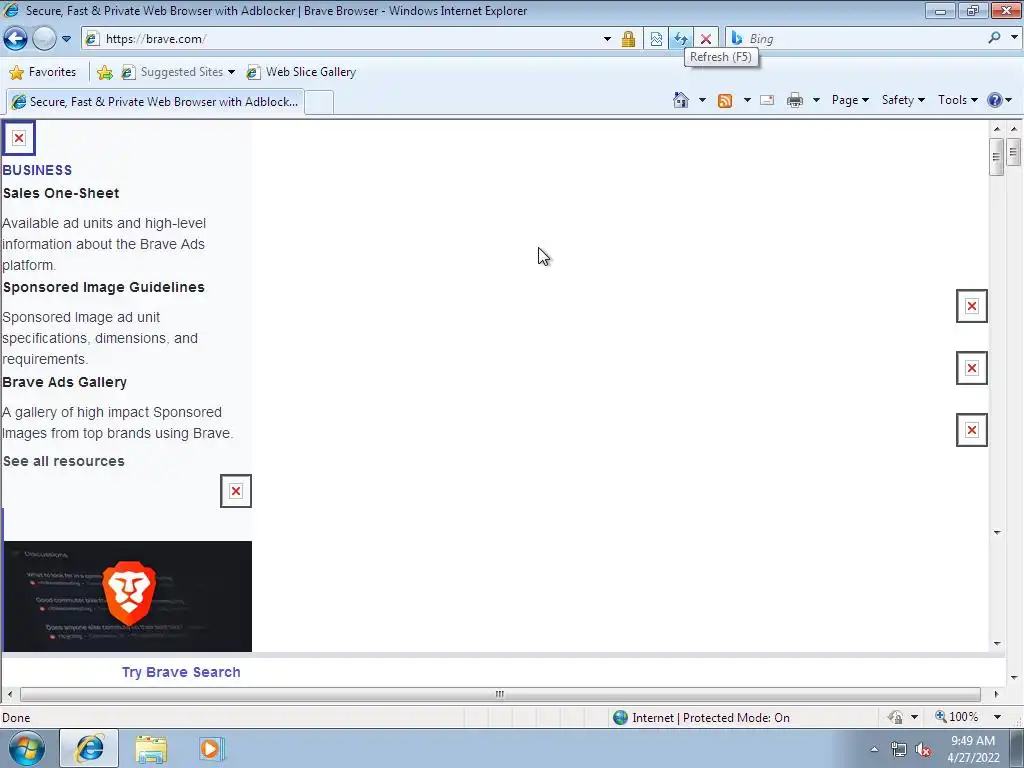
Task: Open Sponsored Image Guidelines link
Action: tap(103, 287)
